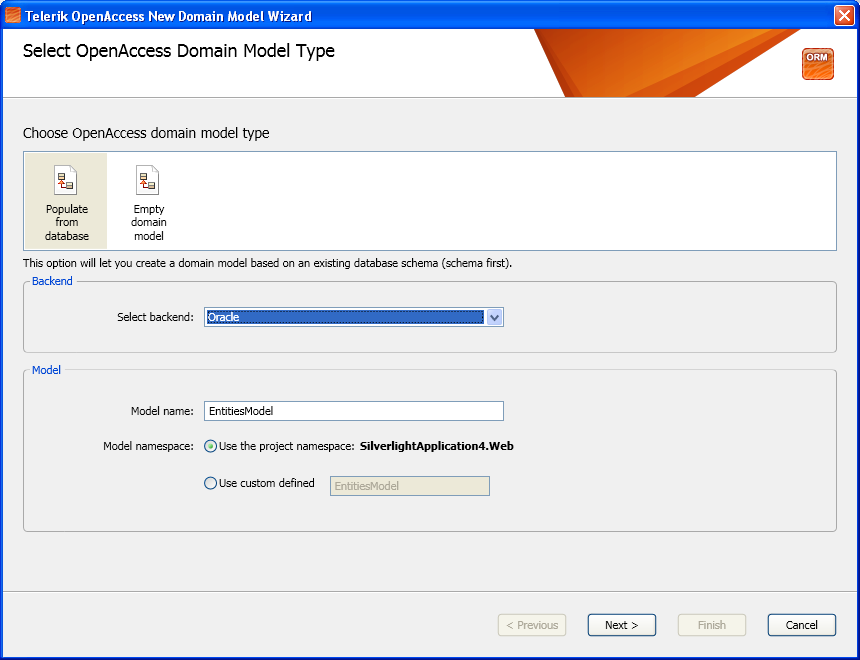Choose the Empty domain model icon
The height and width of the screenshot is (660, 860).
(148, 182)
